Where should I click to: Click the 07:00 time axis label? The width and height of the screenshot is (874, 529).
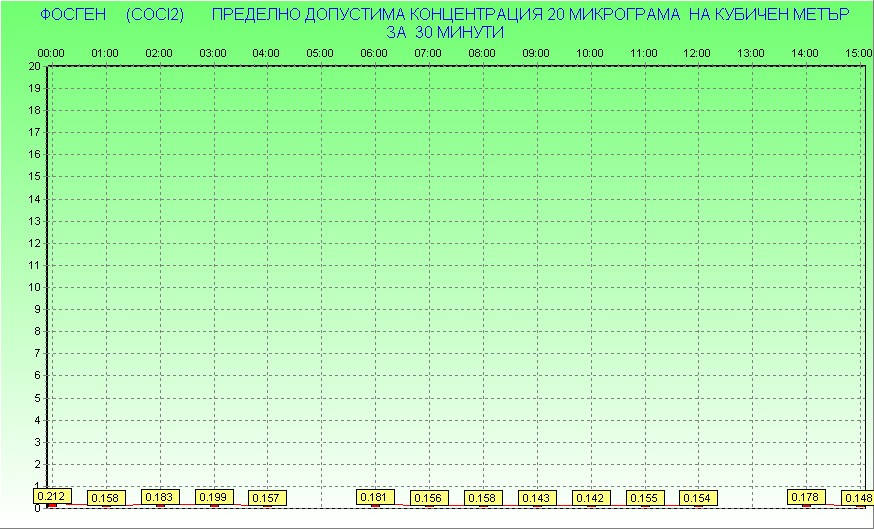428,53
